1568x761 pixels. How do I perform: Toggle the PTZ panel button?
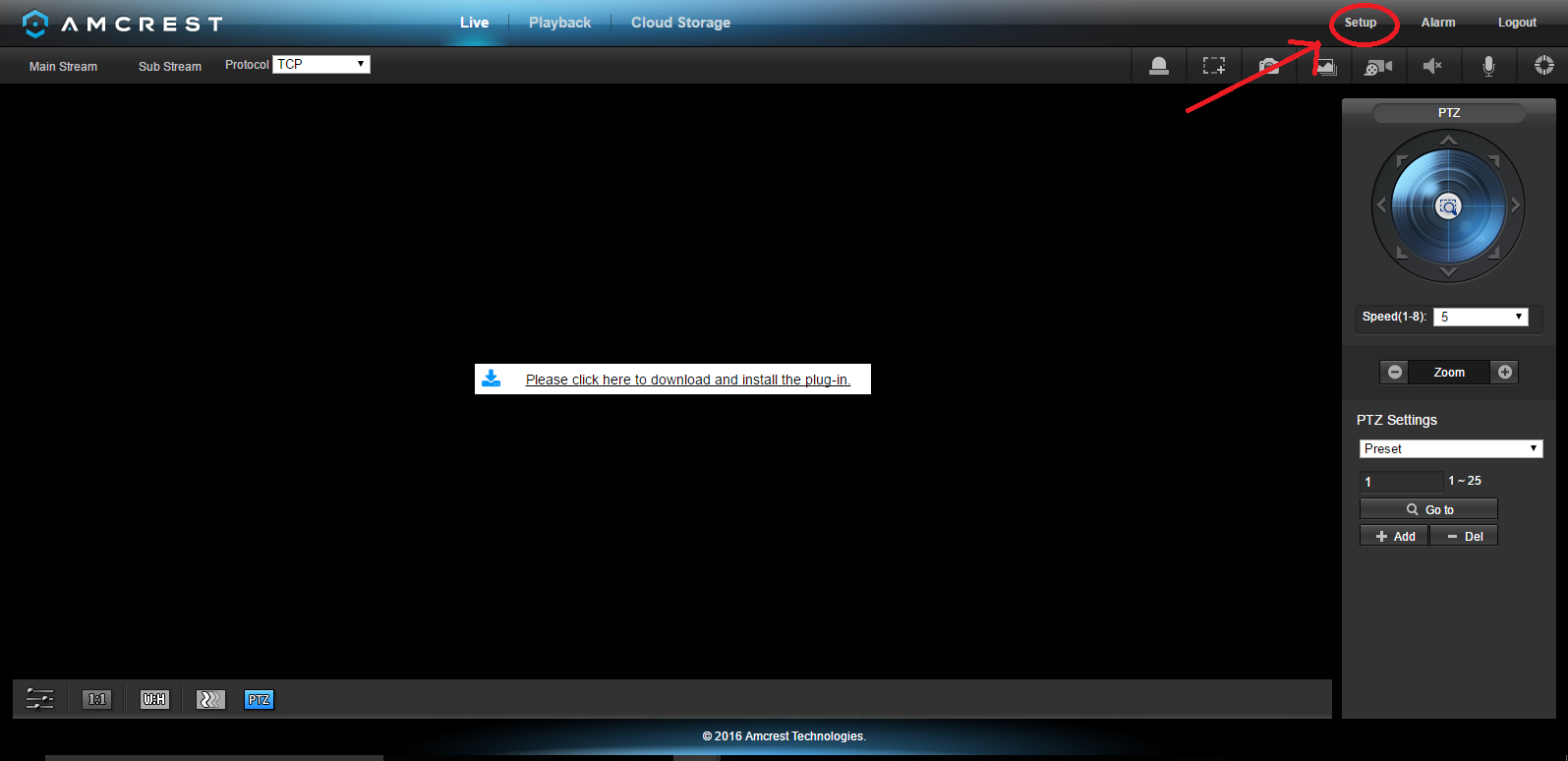[x=259, y=699]
